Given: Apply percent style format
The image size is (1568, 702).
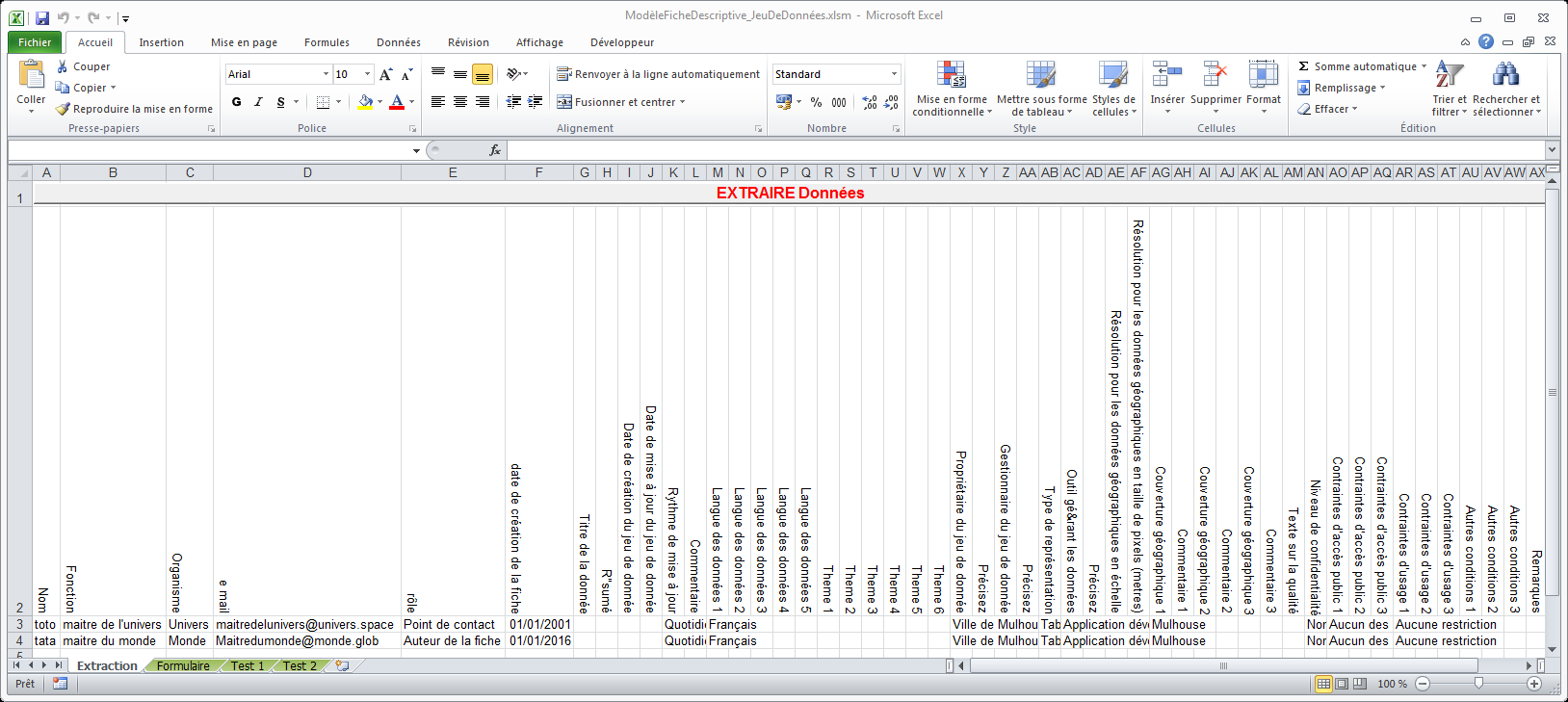Looking at the screenshot, I should click(x=817, y=102).
